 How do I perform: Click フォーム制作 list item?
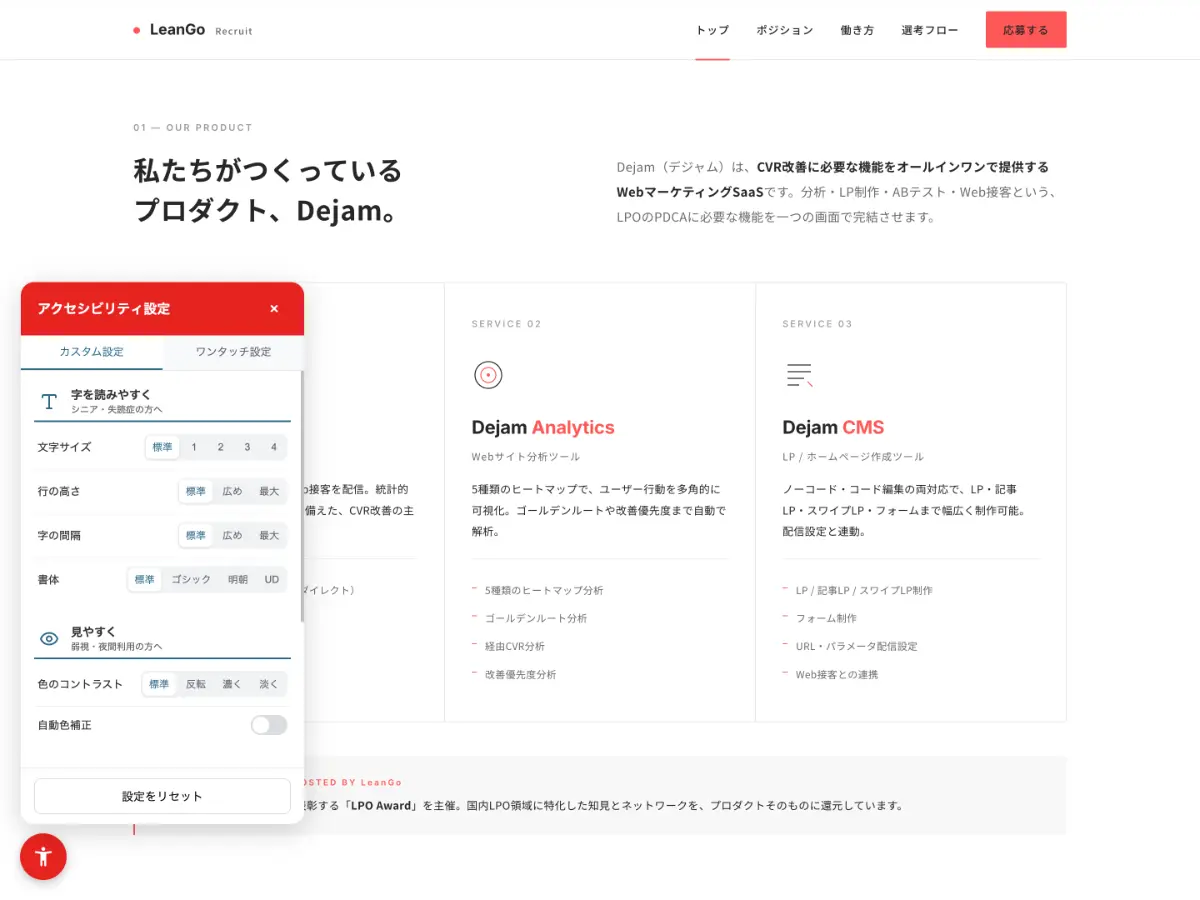[826, 618]
